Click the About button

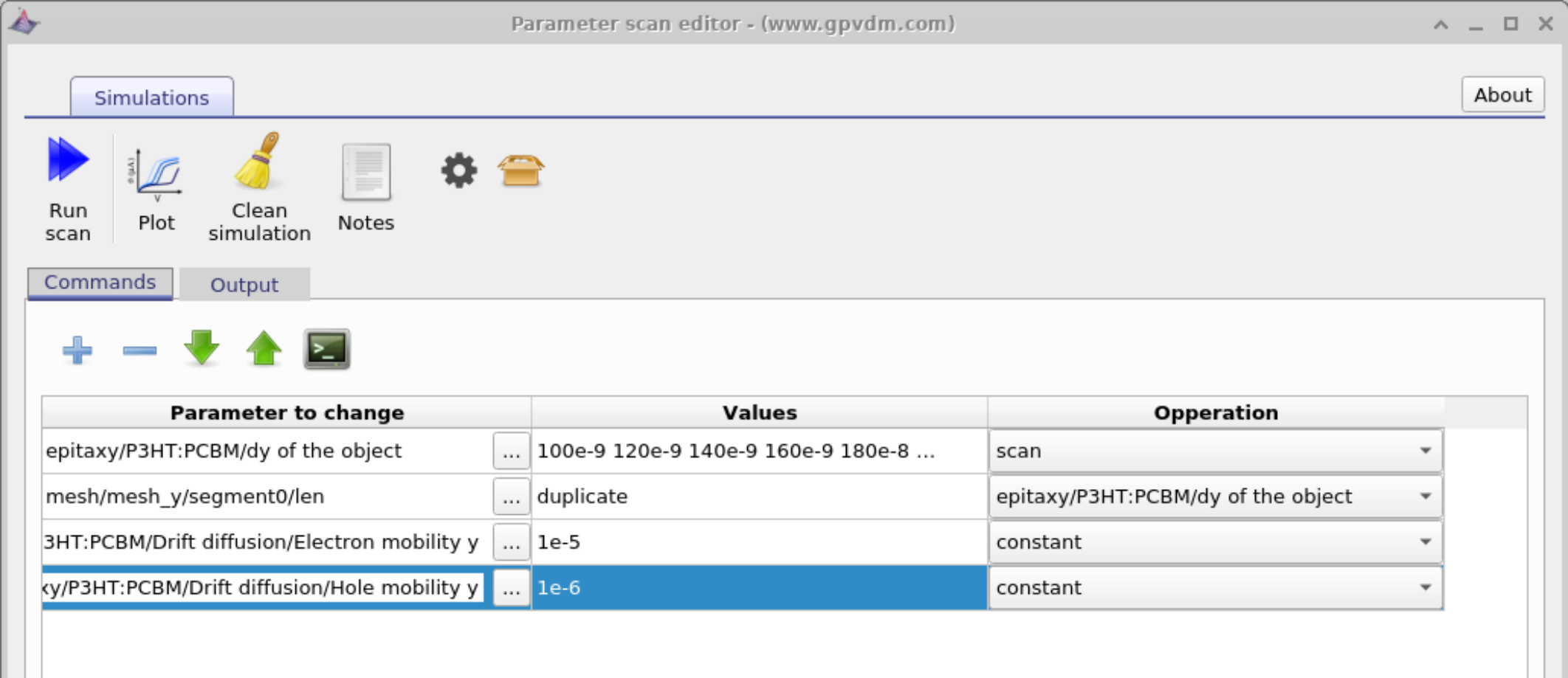coord(1502,94)
